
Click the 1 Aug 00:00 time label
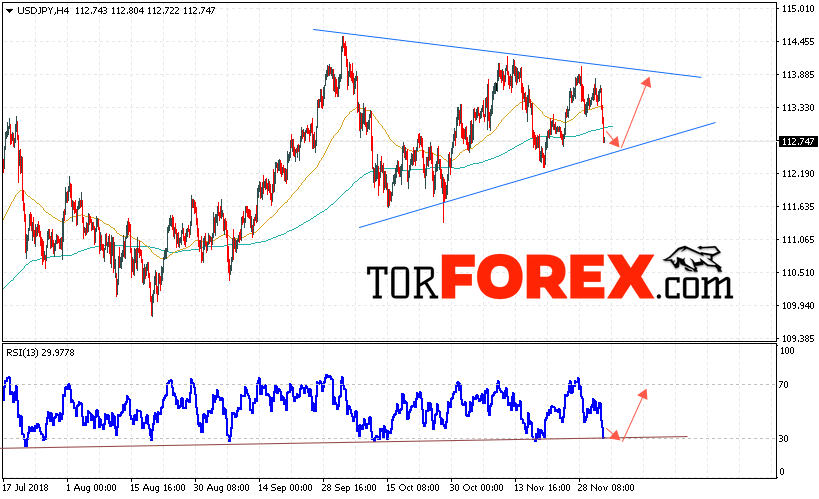pyautogui.click(x=91, y=488)
